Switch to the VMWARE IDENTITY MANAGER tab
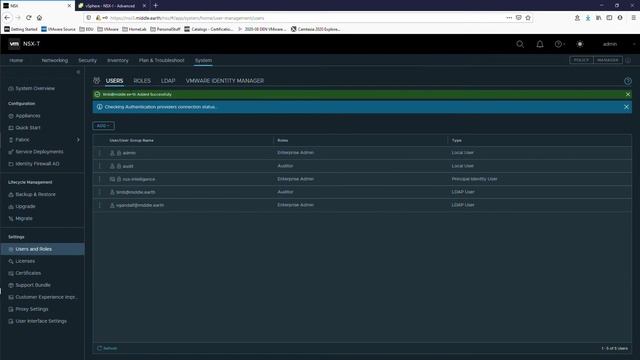Viewport: 640px width, 360px height. click(x=225, y=81)
